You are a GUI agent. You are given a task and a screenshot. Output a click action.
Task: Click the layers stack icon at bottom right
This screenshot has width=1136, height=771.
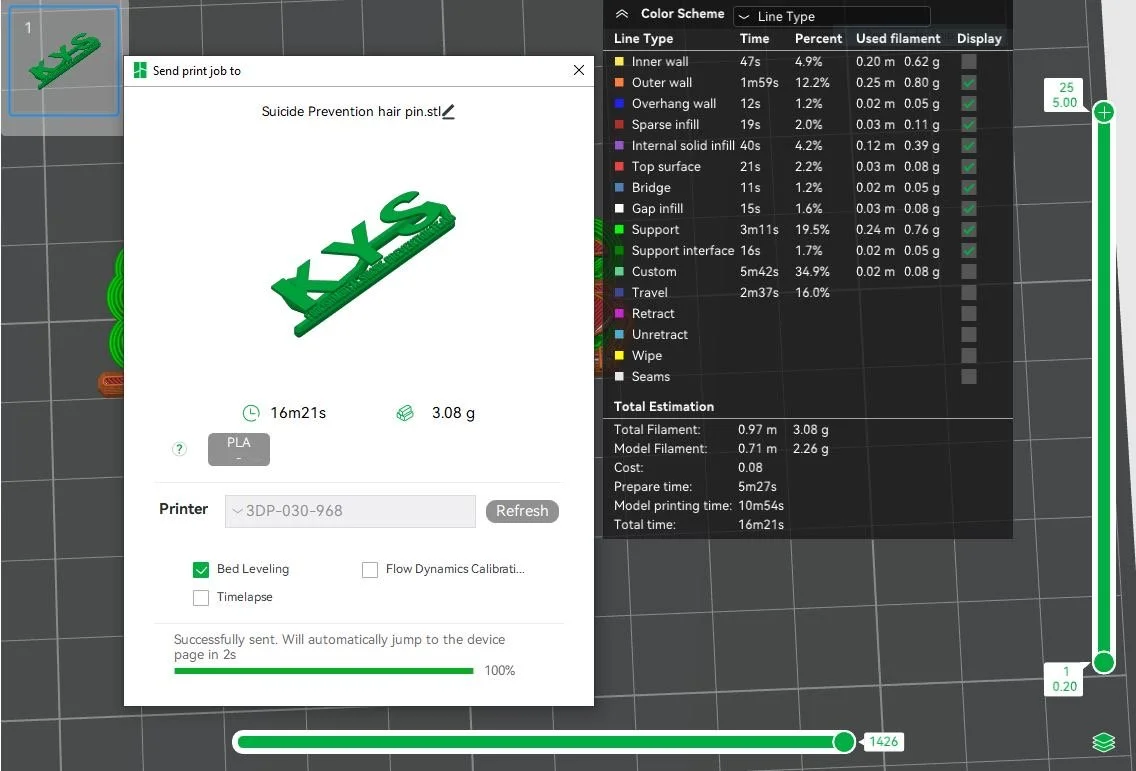tap(1103, 743)
